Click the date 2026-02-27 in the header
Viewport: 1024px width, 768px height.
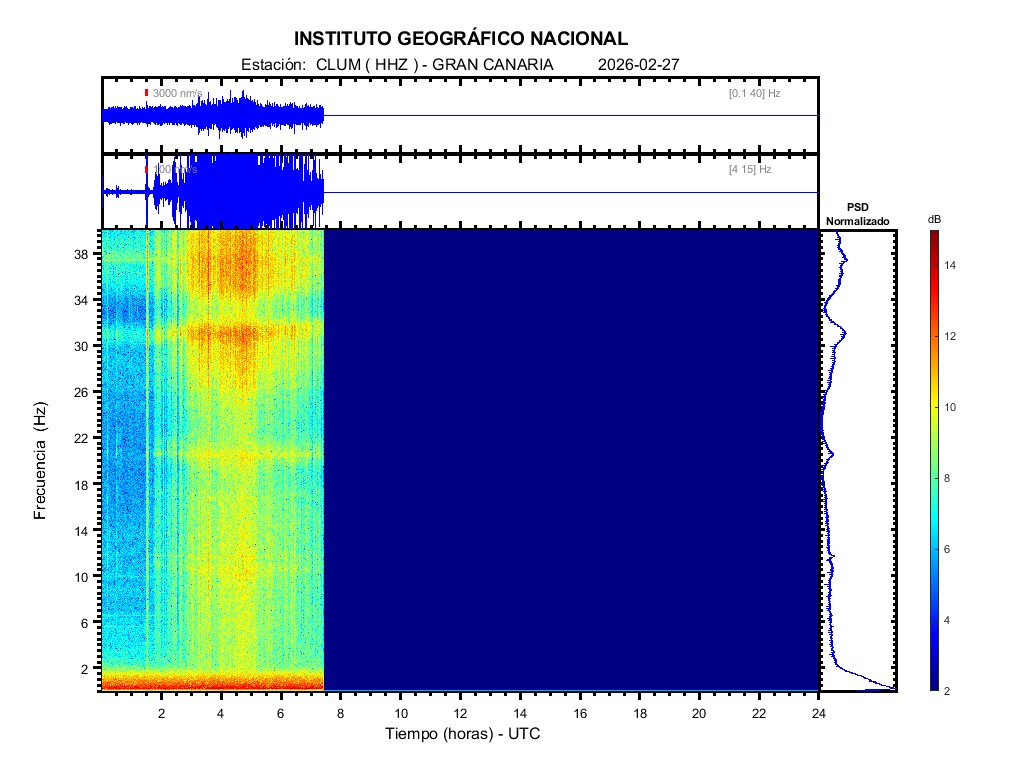click(x=638, y=64)
